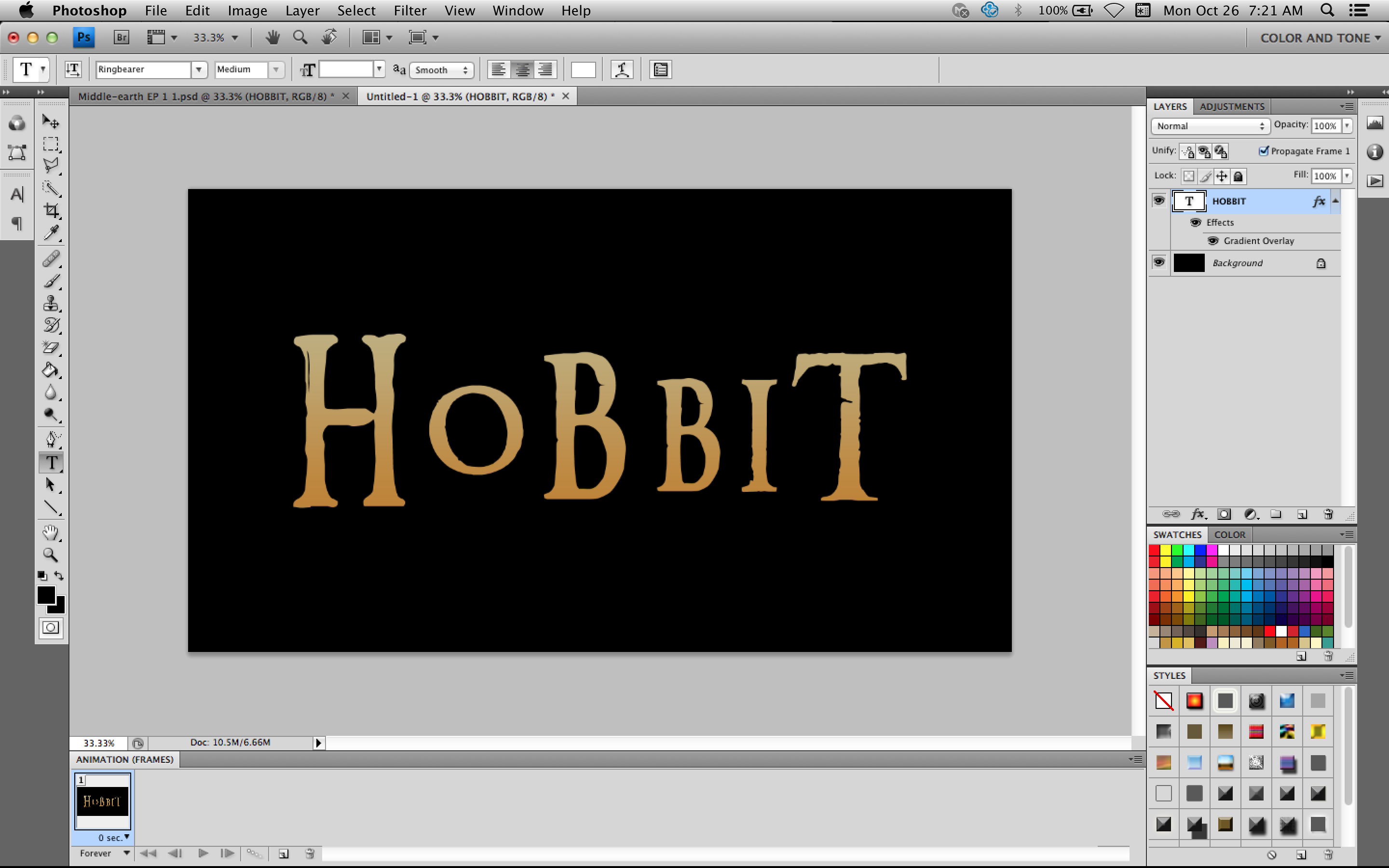This screenshot has height=868, width=1389.
Task: Select the Rectangular Marquee tool
Action: [51, 144]
